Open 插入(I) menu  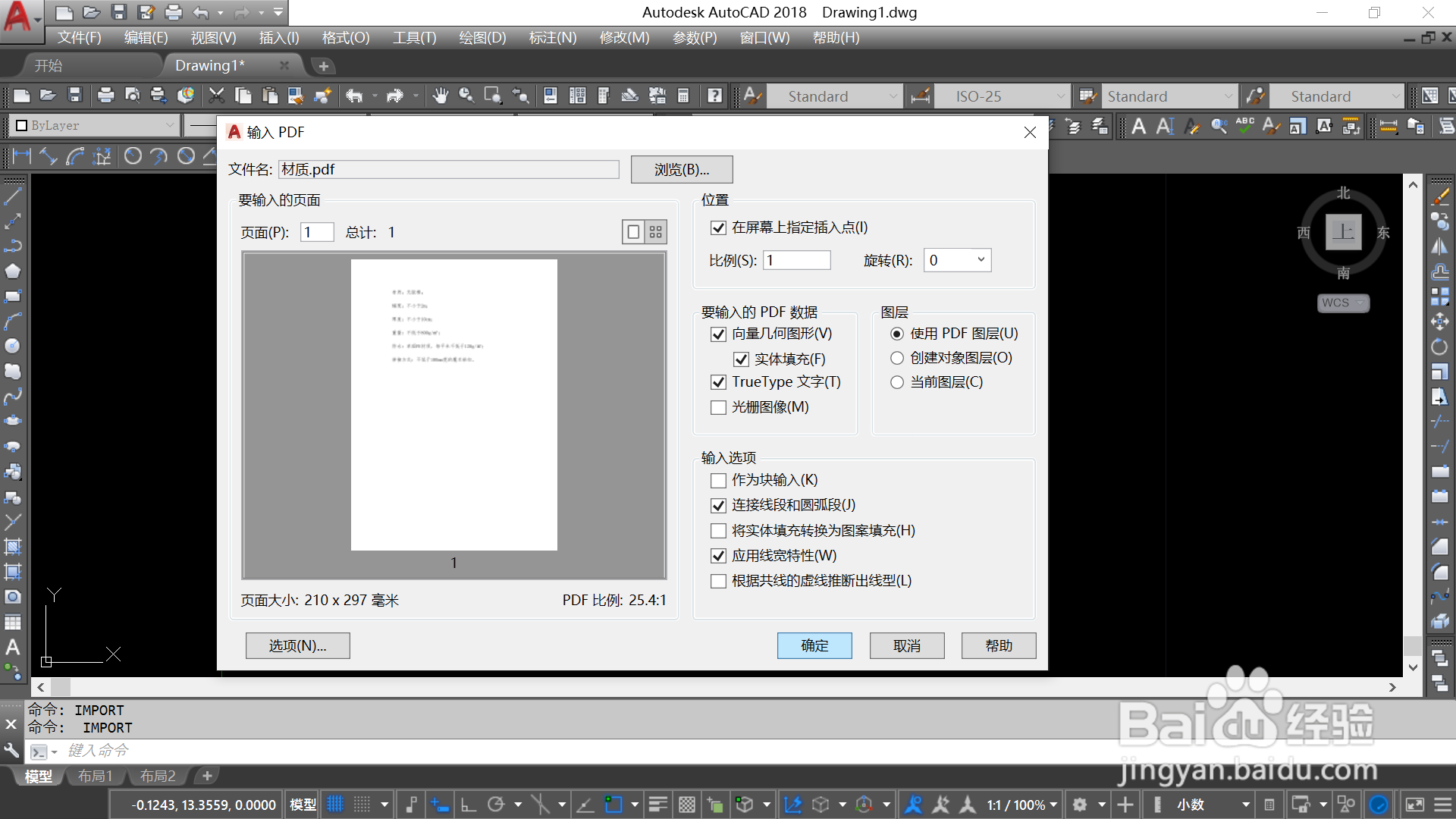(279, 37)
